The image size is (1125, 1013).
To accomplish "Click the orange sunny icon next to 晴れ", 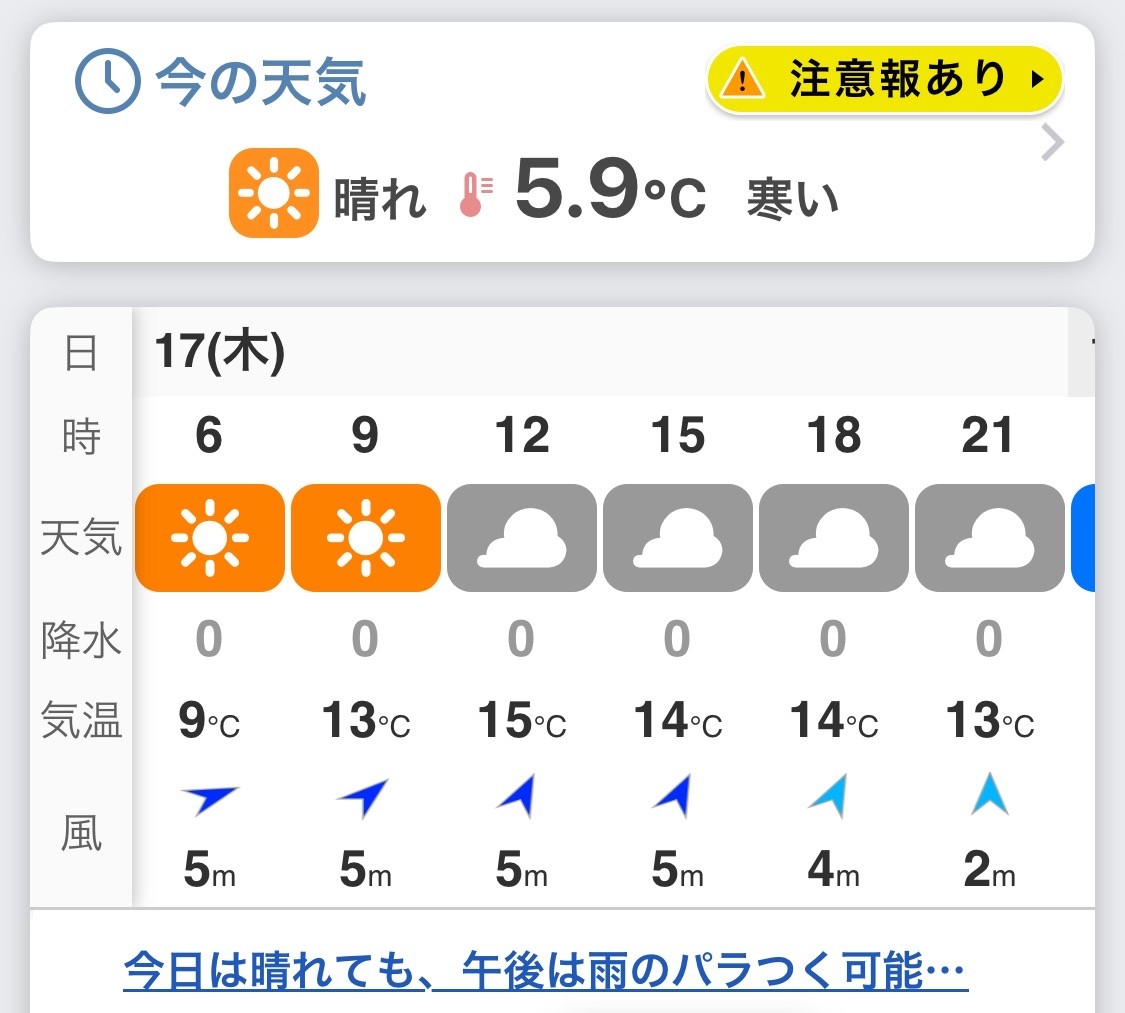I will 273,192.
